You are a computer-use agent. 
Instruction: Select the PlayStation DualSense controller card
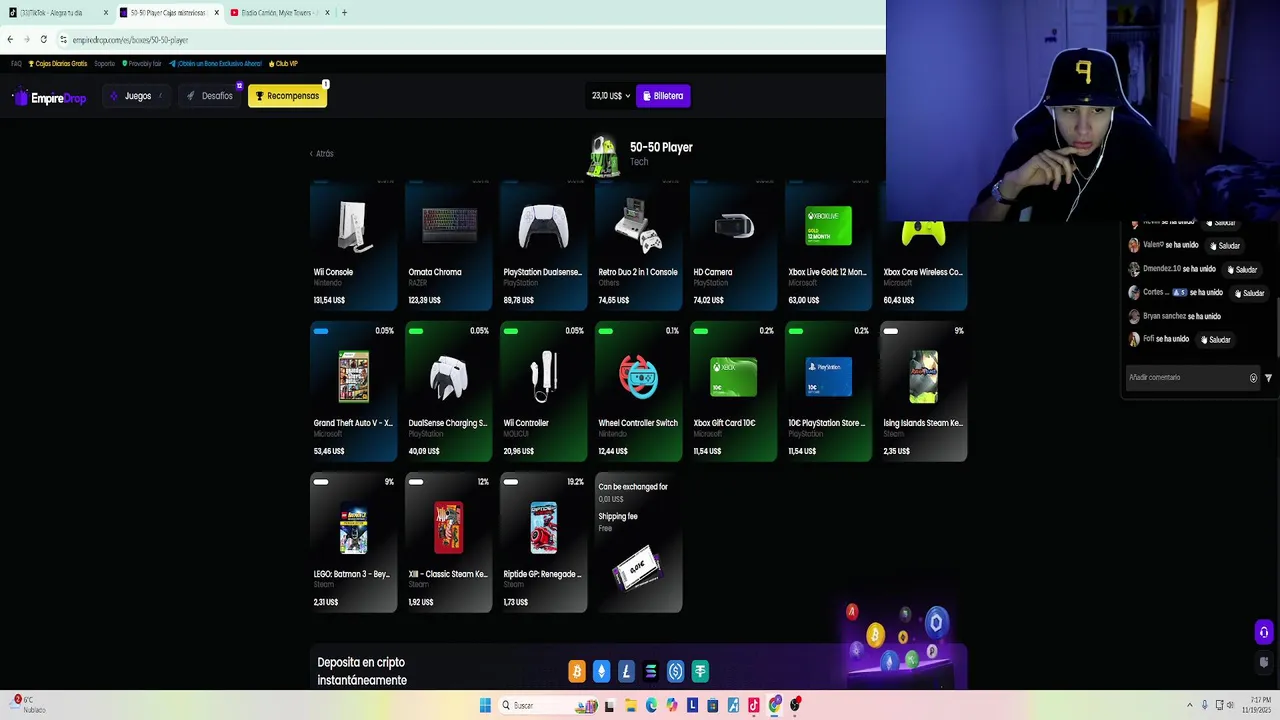(543, 245)
